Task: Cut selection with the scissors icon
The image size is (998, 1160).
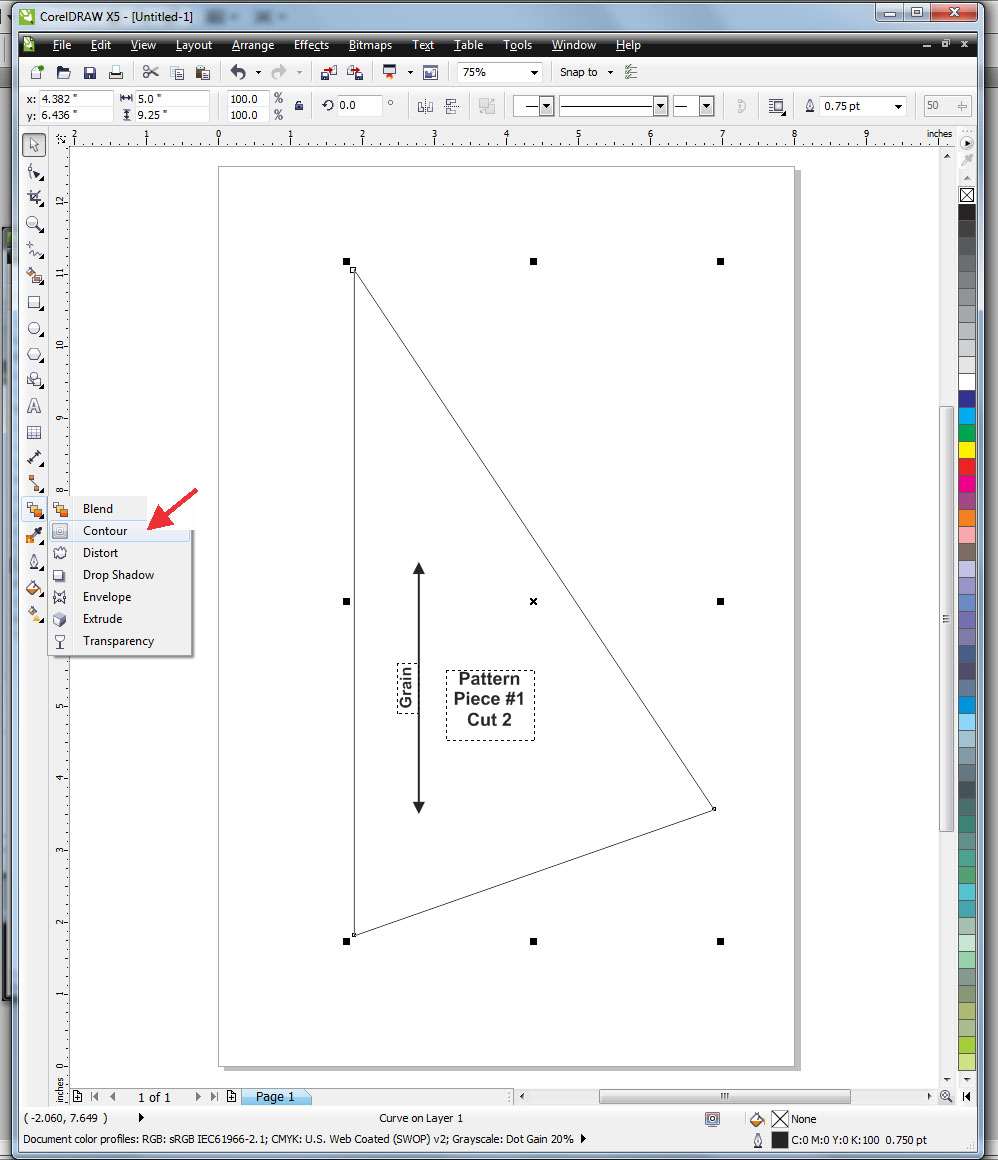Action: (x=150, y=72)
